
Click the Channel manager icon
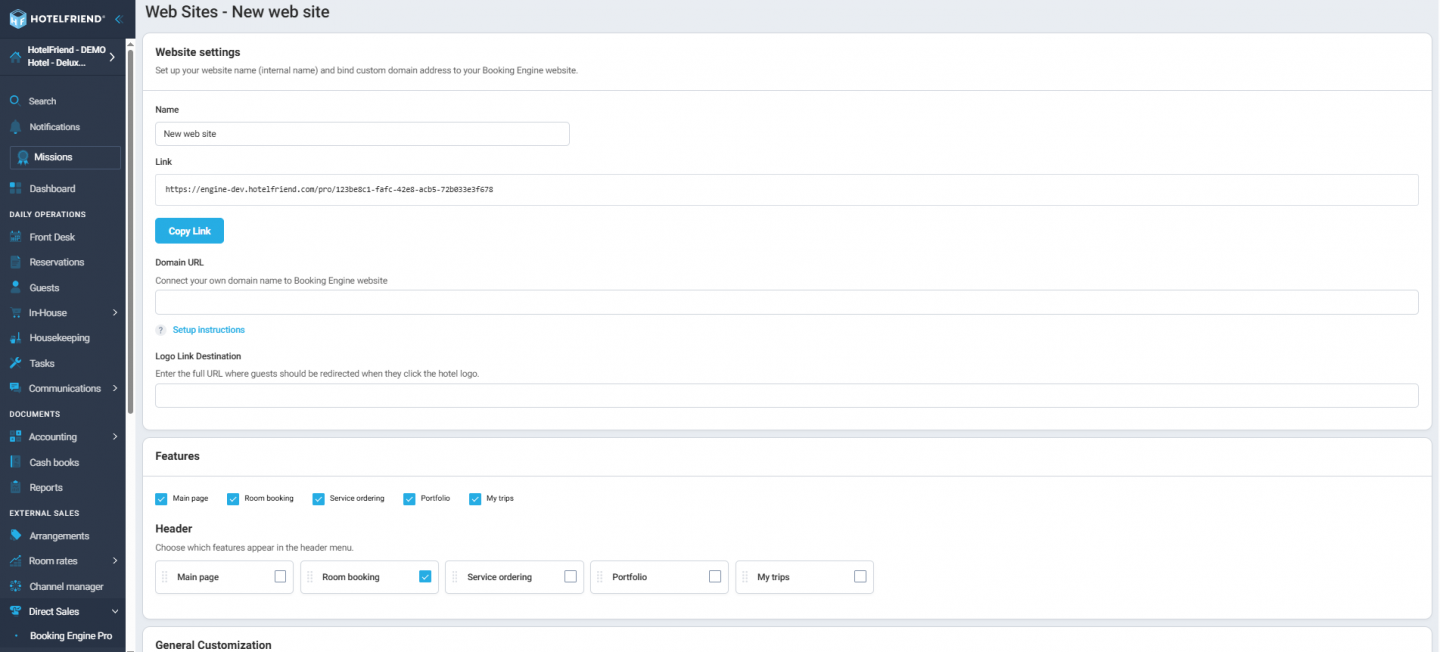[16, 585]
